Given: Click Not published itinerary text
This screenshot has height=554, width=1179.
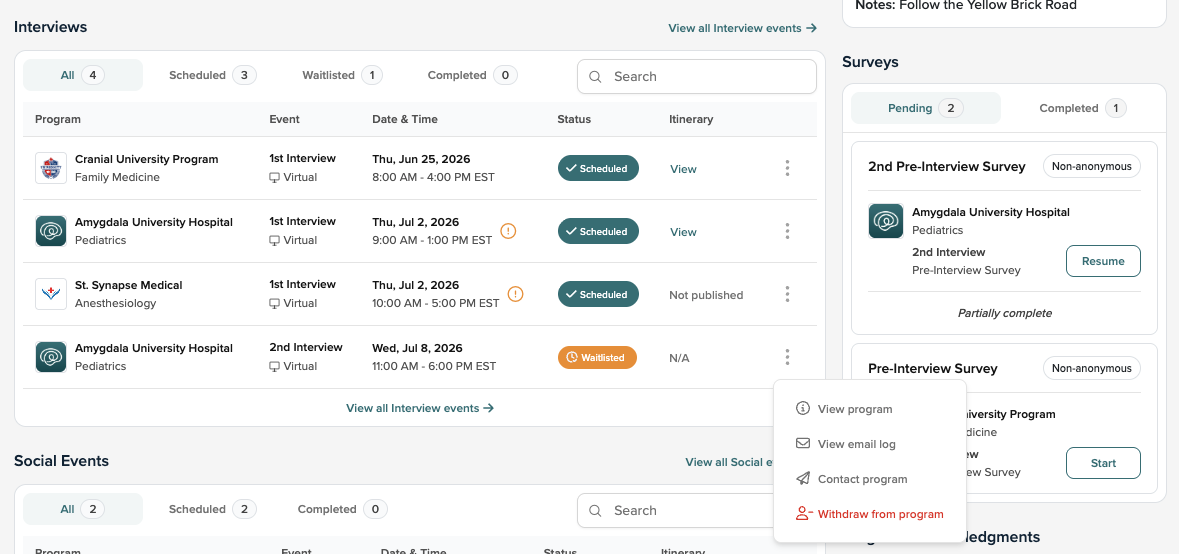Looking at the screenshot, I should click(706, 295).
